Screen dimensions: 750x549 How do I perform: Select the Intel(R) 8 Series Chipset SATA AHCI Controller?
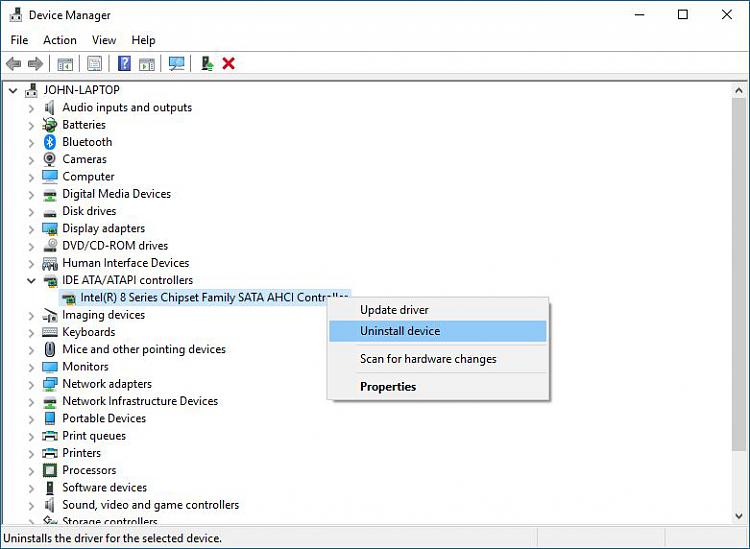pos(205,297)
